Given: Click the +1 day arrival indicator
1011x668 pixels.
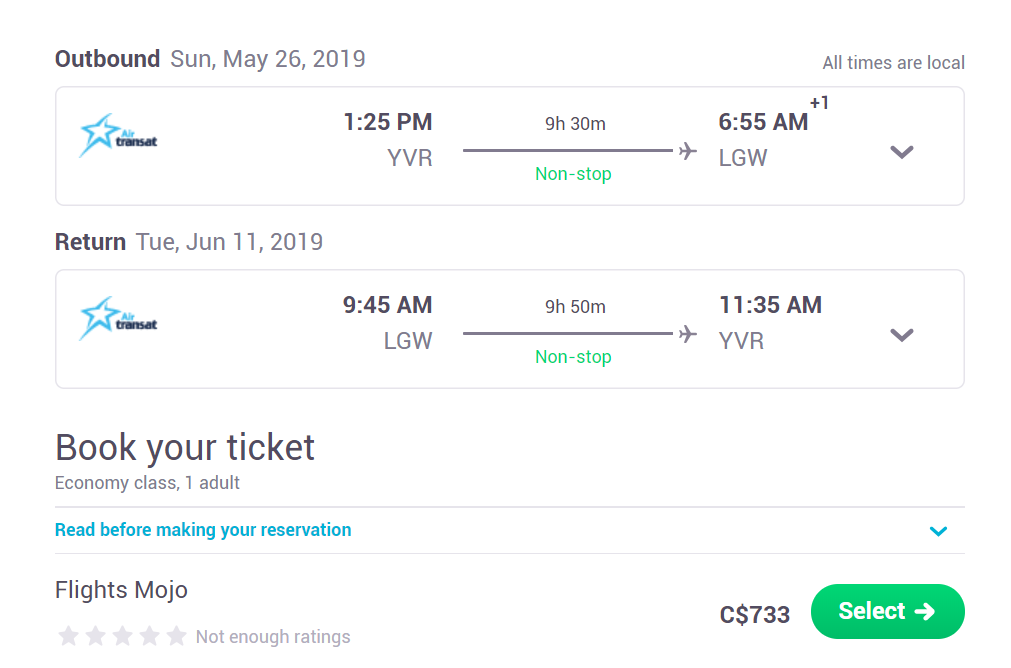Looking at the screenshot, I should (819, 103).
